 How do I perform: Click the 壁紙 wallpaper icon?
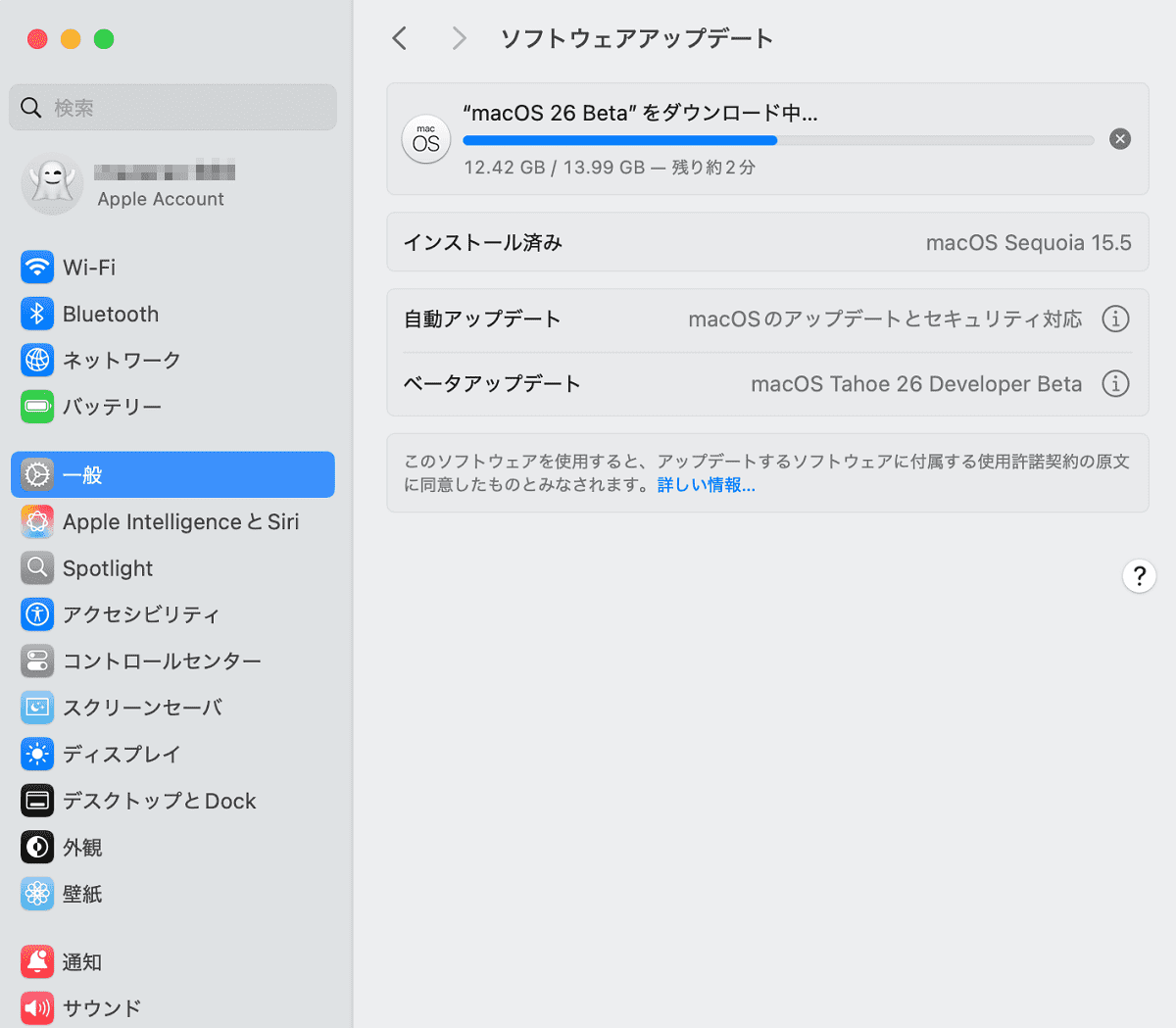[37, 894]
